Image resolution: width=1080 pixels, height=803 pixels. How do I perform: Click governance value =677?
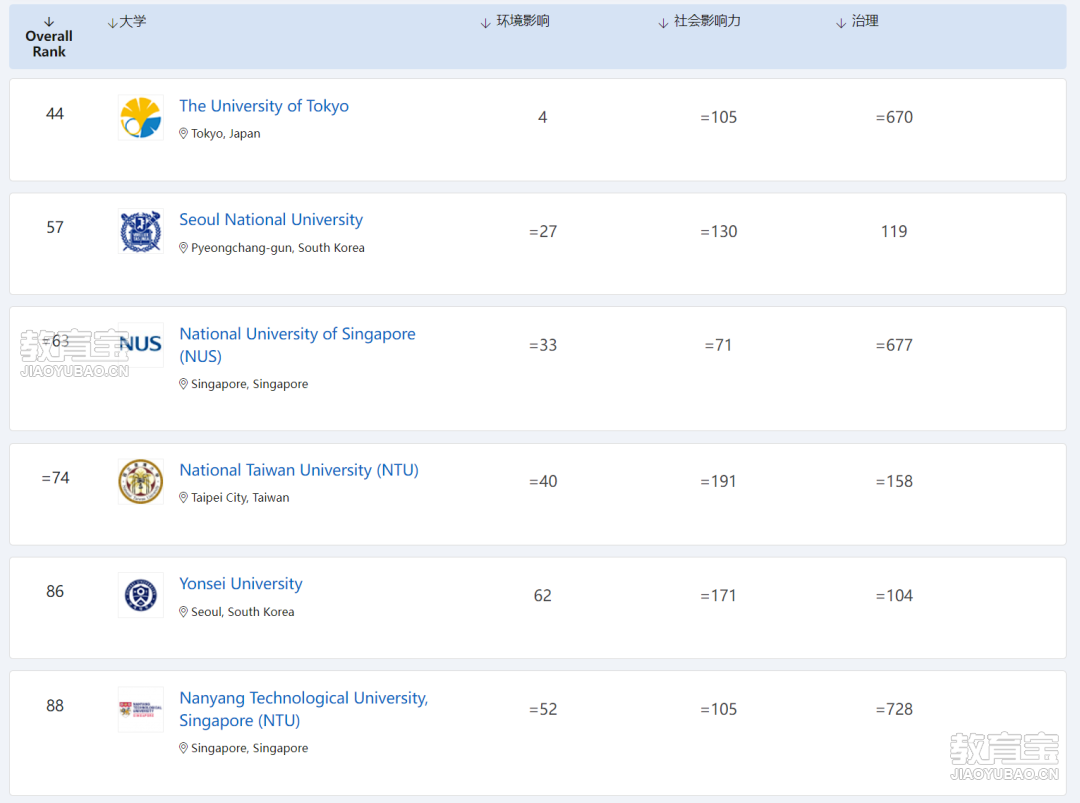(x=894, y=345)
